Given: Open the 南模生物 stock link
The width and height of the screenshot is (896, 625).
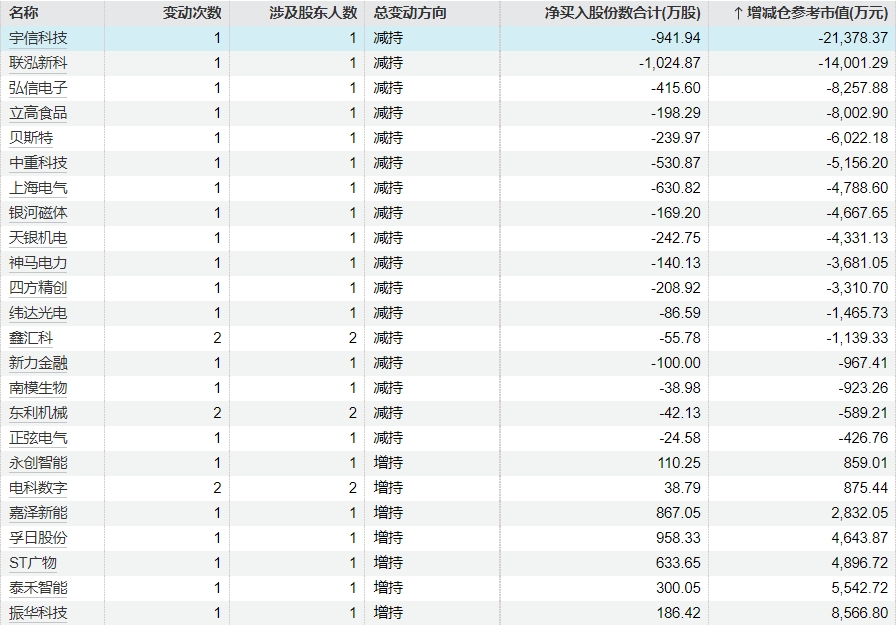Looking at the screenshot, I should coord(38,388).
